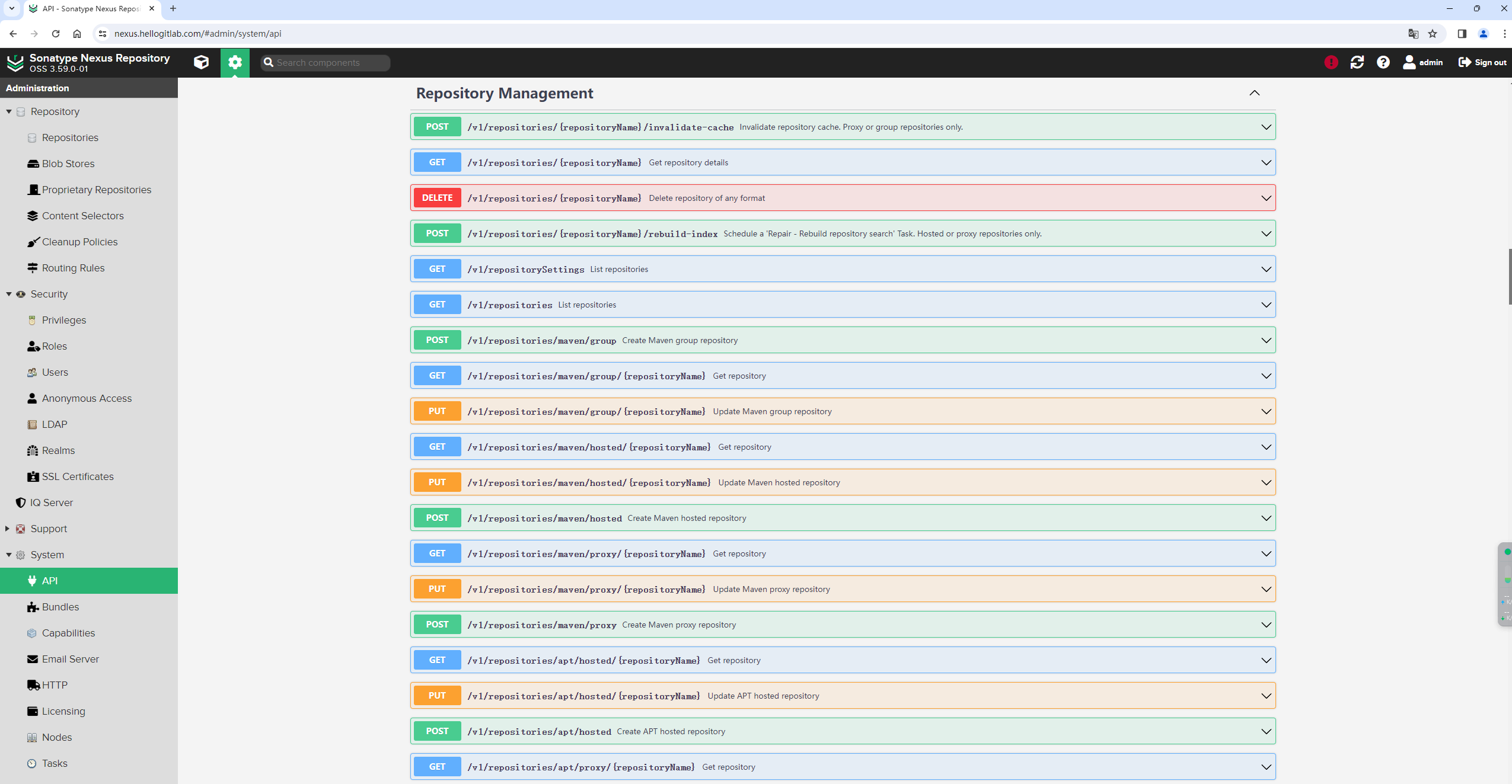Screen dimensions: 1512x784
Task: Open the Browse cube icon in header
Action: pyautogui.click(x=201, y=62)
